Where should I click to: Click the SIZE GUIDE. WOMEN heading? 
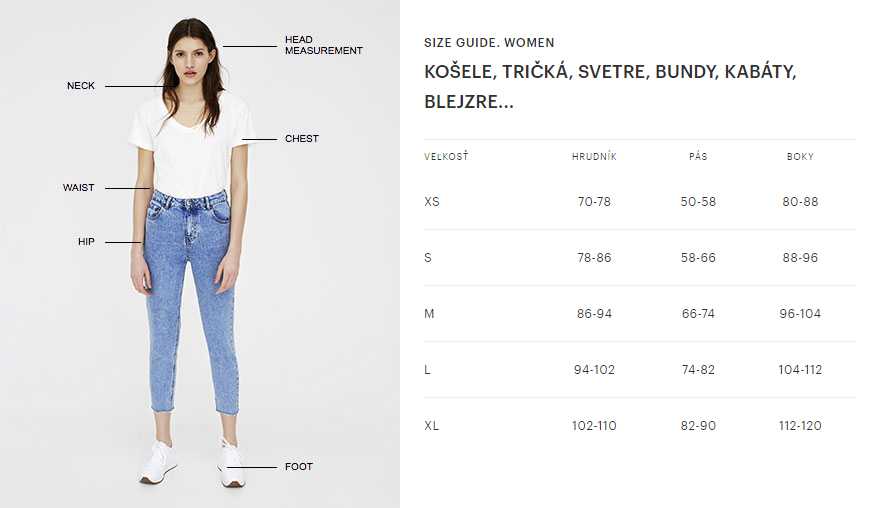tap(489, 43)
